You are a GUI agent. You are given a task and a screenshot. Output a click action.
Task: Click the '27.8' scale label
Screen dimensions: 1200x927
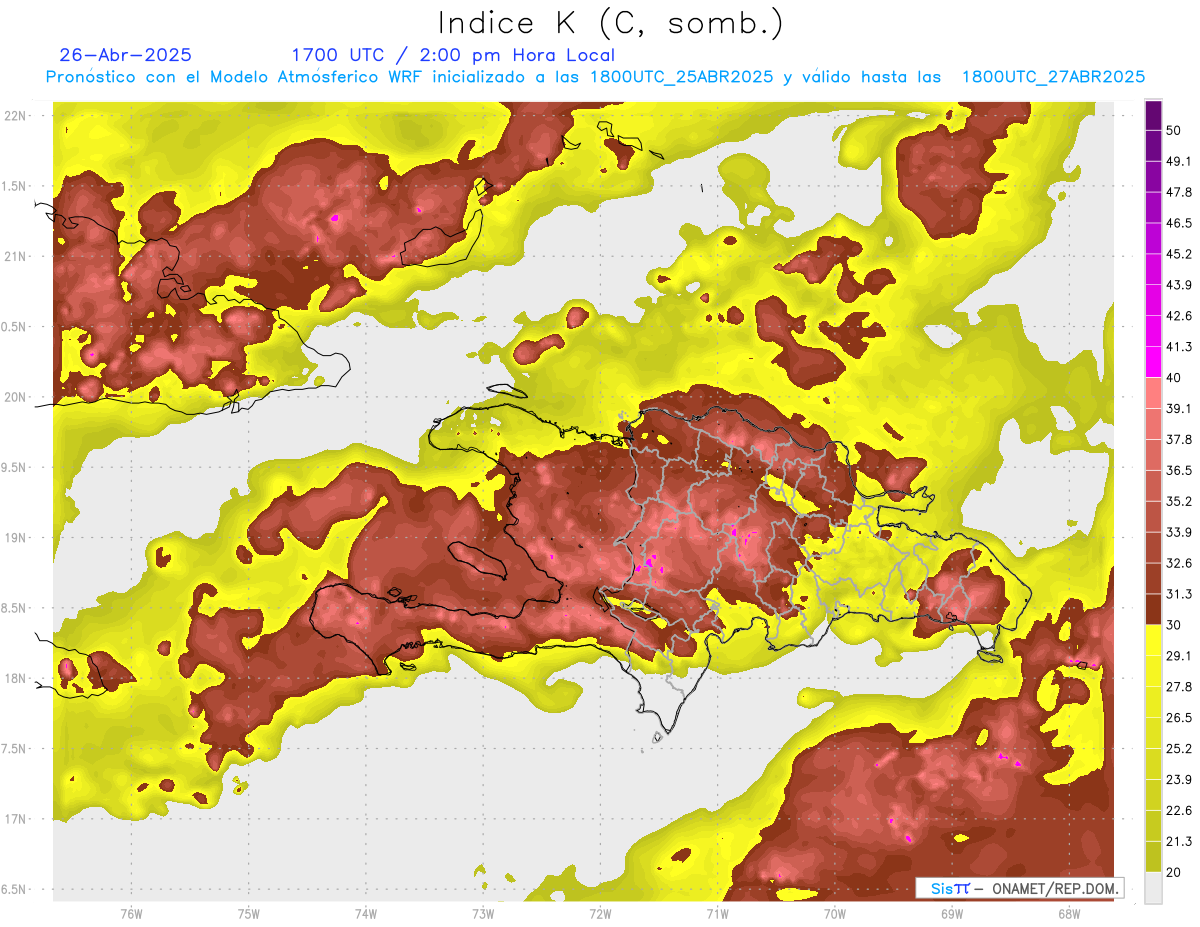coord(1179,686)
